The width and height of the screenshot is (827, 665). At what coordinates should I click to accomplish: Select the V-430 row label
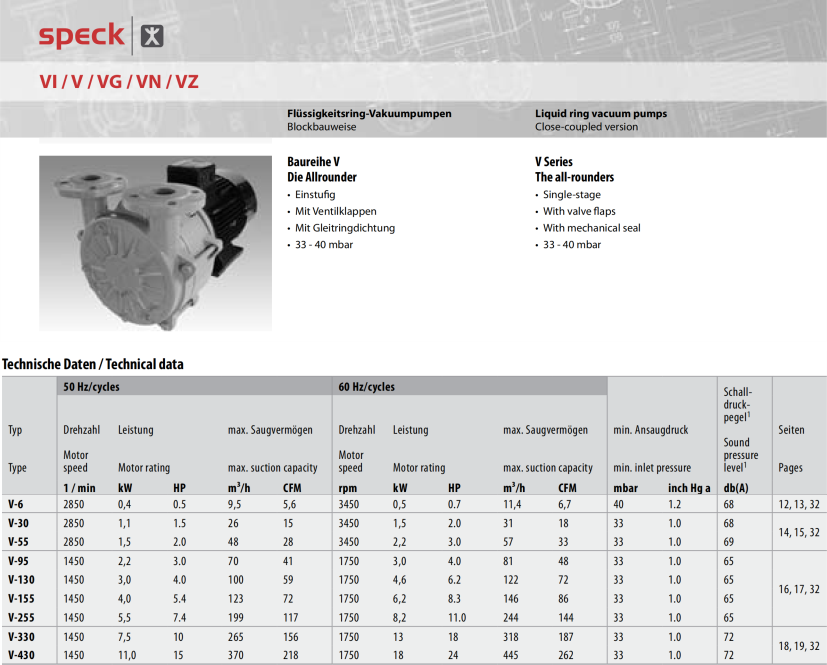(21, 654)
